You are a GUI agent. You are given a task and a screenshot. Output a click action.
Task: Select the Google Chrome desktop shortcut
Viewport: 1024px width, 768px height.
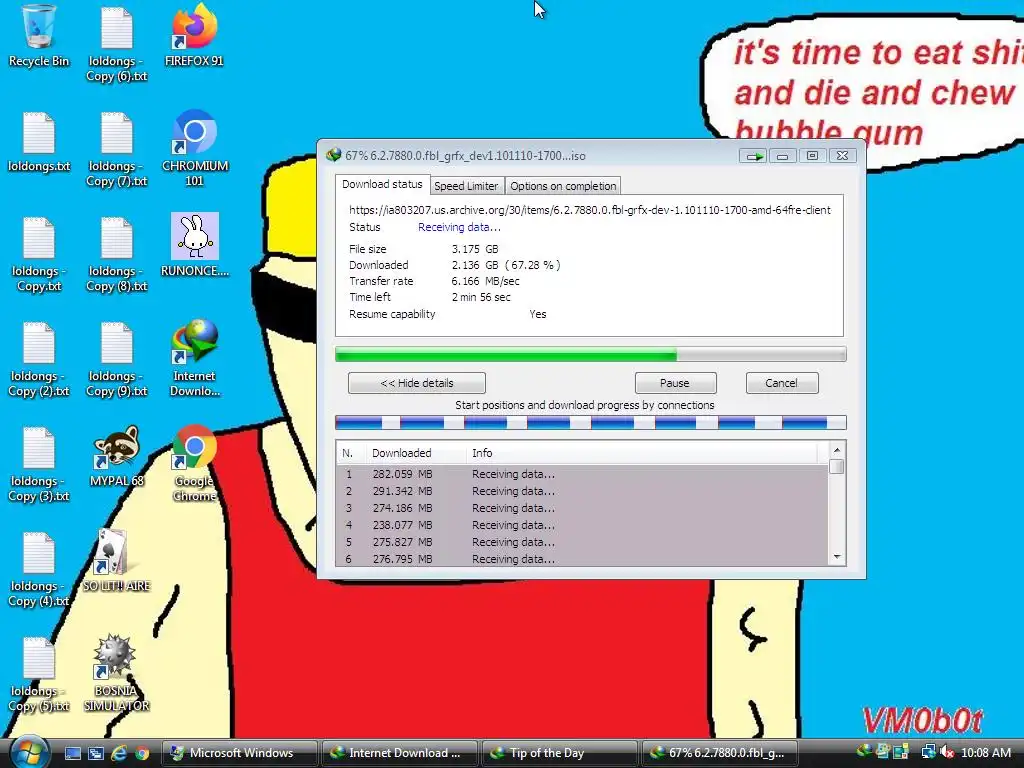195,464
